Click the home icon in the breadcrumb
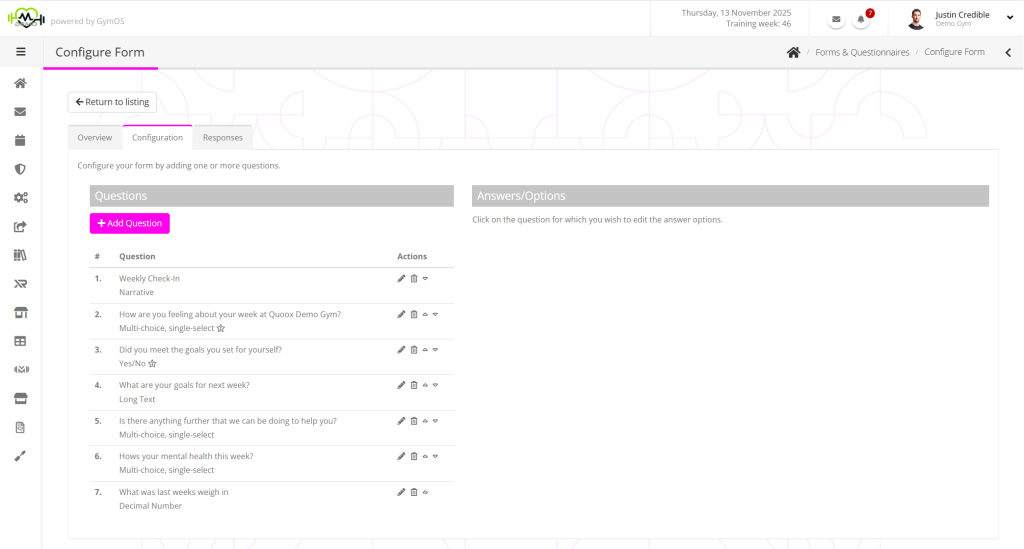 (x=793, y=52)
